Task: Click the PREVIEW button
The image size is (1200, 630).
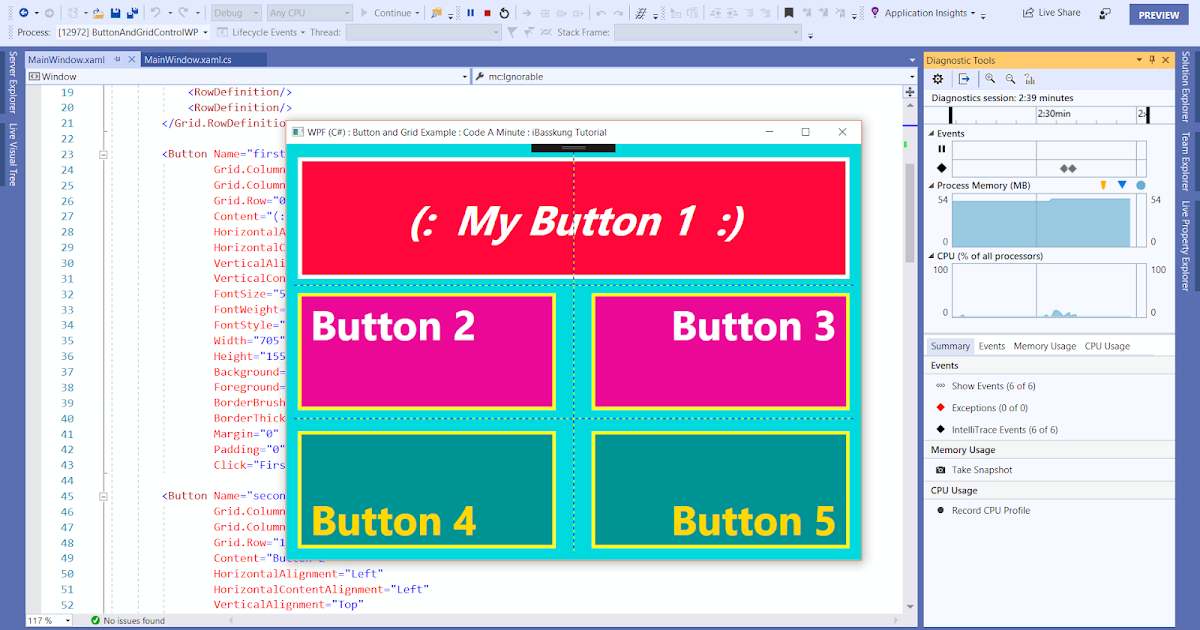Action: point(1157,14)
